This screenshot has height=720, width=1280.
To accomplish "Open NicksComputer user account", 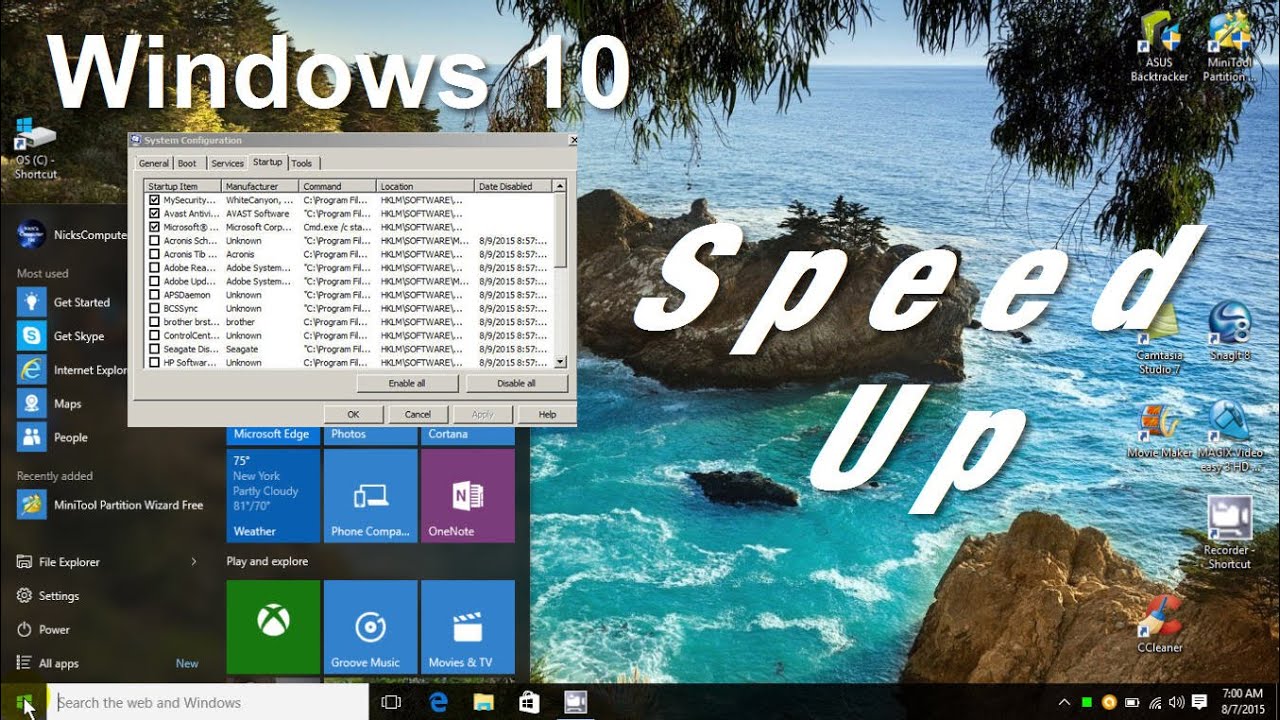I will [x=72, y=235].
